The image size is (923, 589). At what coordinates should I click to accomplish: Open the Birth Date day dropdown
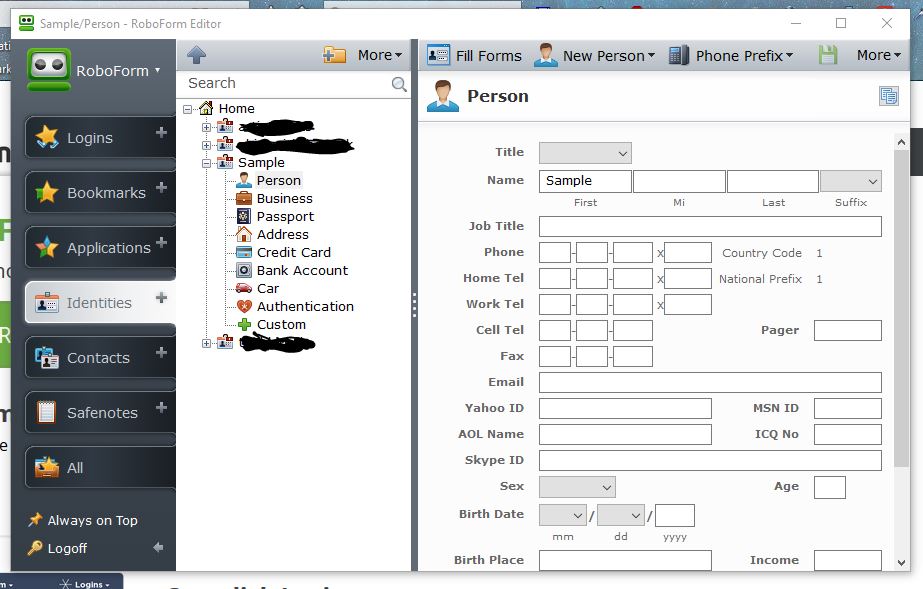point(620,515)
